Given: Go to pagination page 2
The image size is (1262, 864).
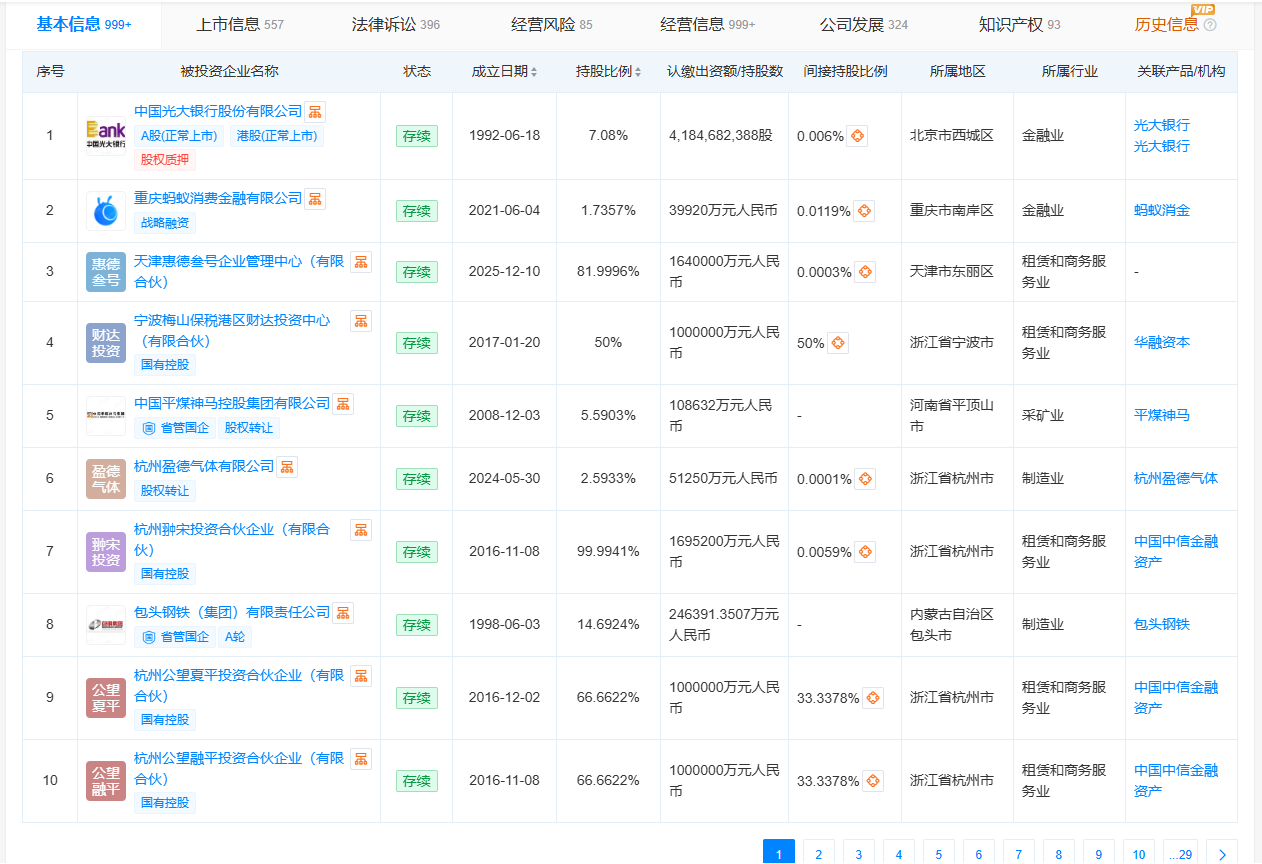Looking at the screenshot, I should pyautogui.click(x=819, y=854).
